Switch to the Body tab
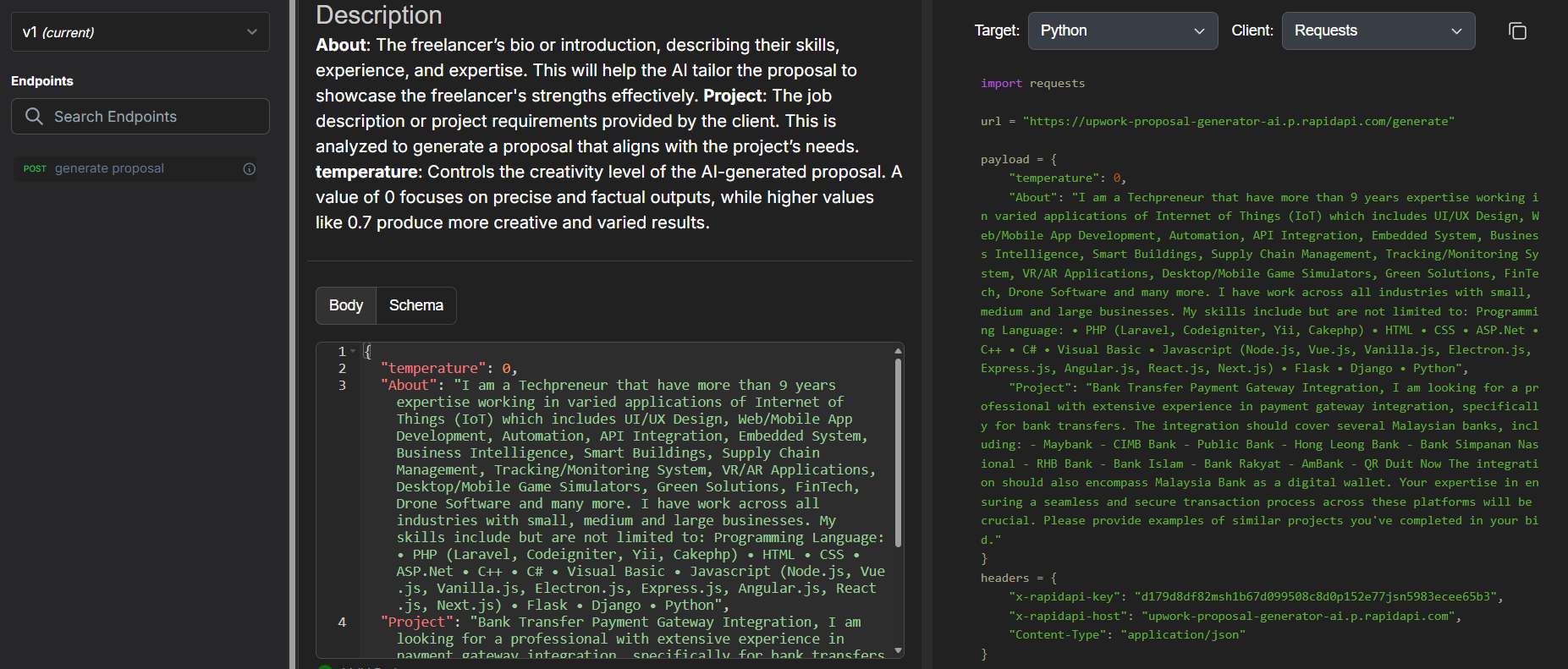Viewport: 1568px width, 669px height. coord(346,305)
